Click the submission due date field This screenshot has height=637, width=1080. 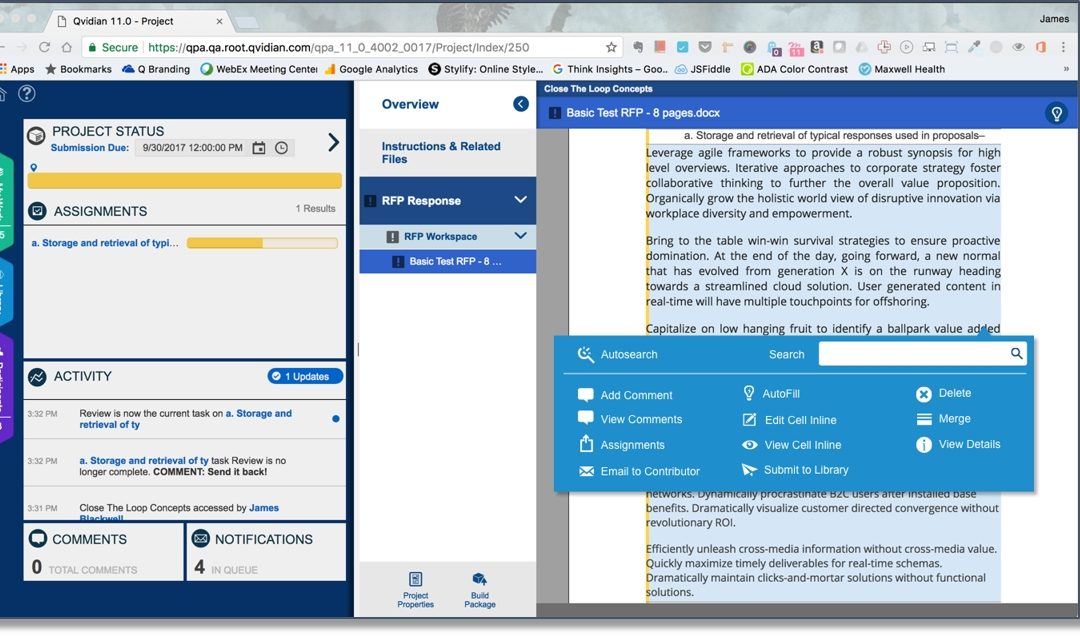coord(192,148)
